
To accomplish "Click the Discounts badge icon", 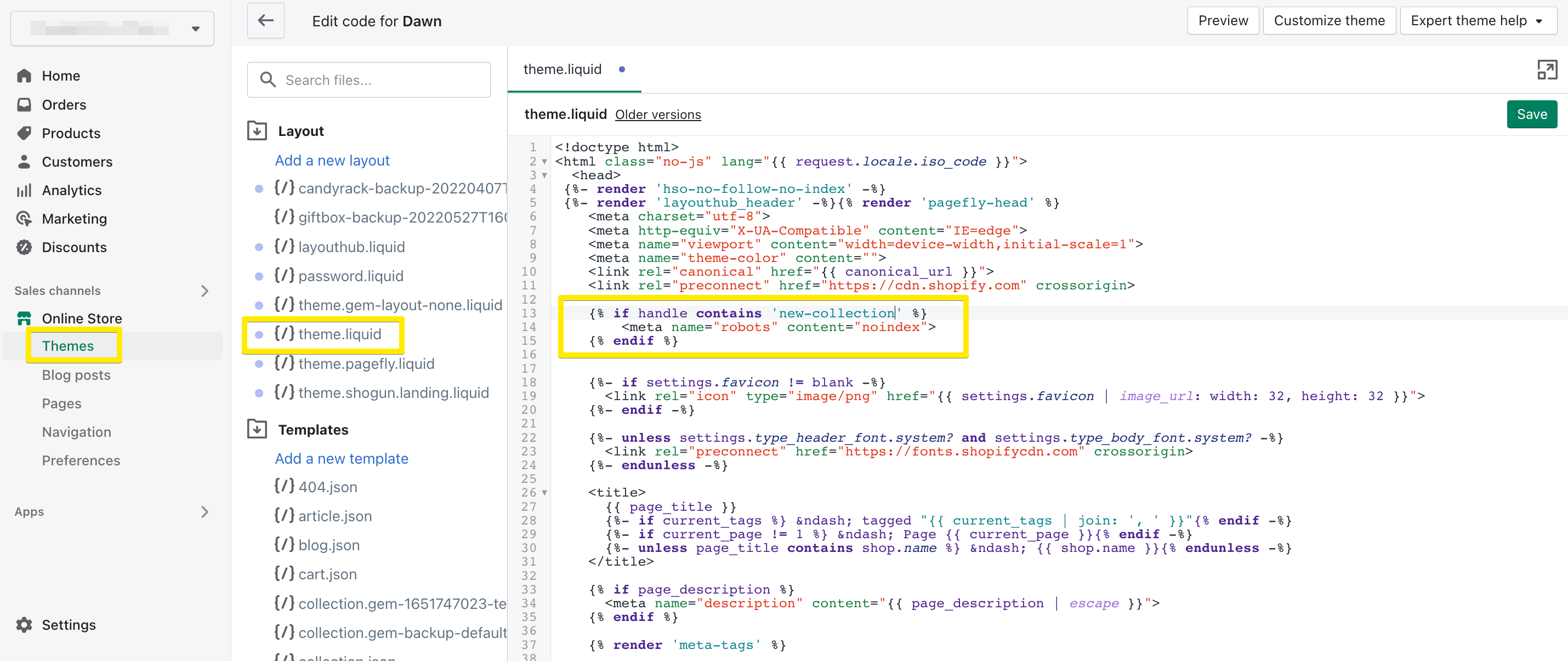I will coord(24,247).
